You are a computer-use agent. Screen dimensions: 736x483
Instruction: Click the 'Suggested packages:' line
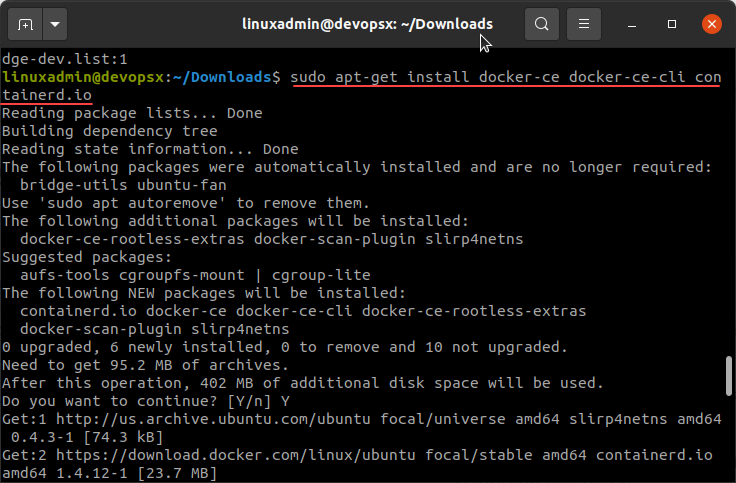[87, 257]
